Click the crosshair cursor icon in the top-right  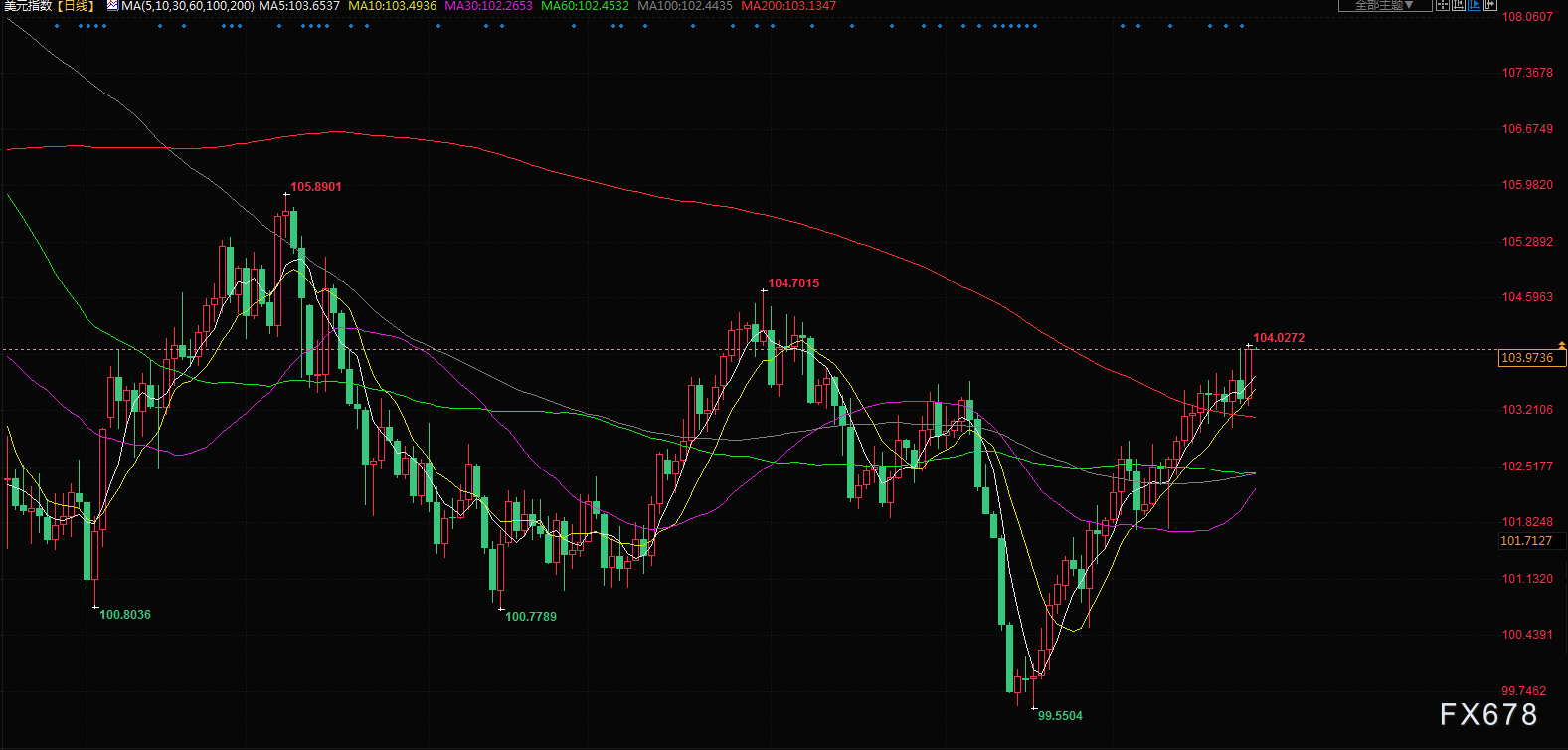pos(1443,5)
